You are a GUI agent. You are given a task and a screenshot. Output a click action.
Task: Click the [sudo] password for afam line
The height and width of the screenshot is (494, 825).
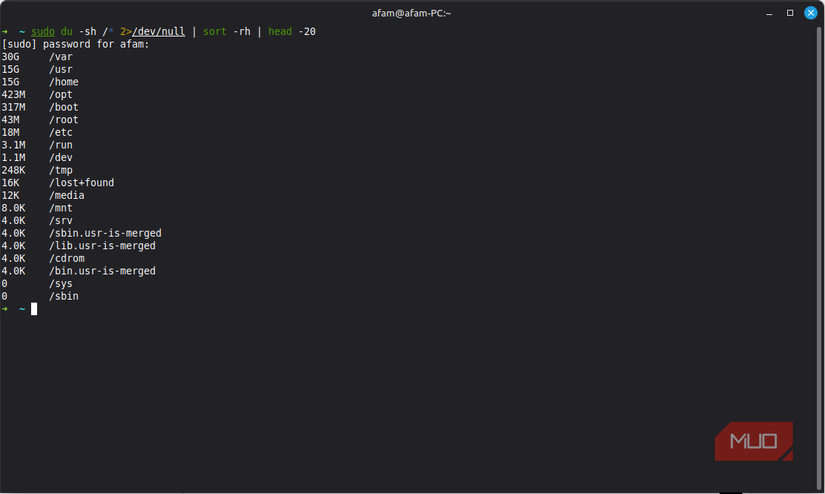tap(75, 44)
